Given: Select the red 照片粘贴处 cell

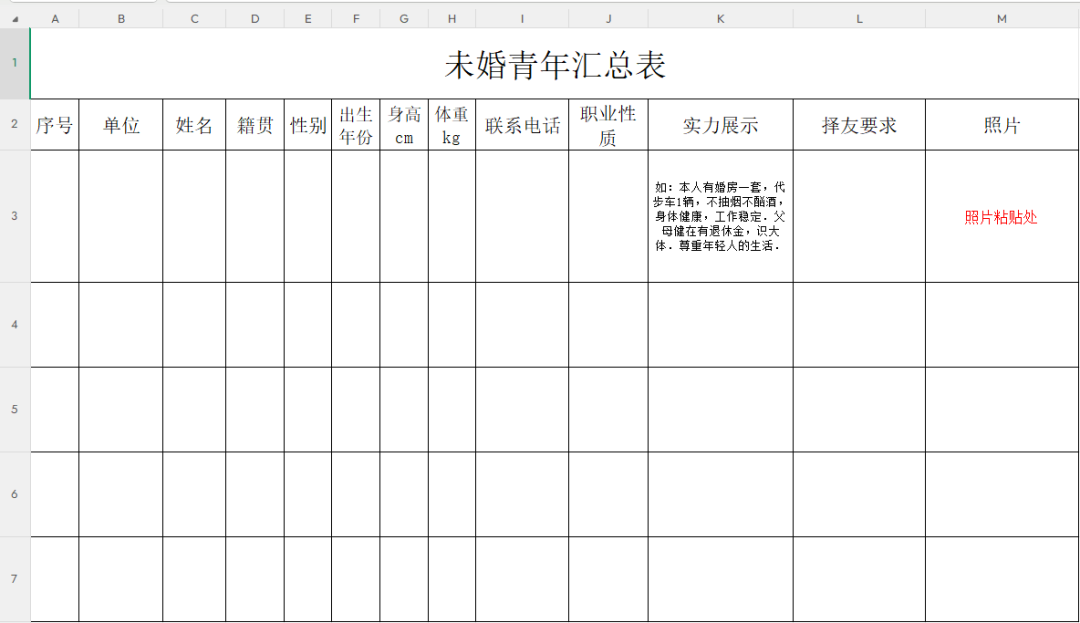Looking at the screenshot, I should click(1002, 217).
